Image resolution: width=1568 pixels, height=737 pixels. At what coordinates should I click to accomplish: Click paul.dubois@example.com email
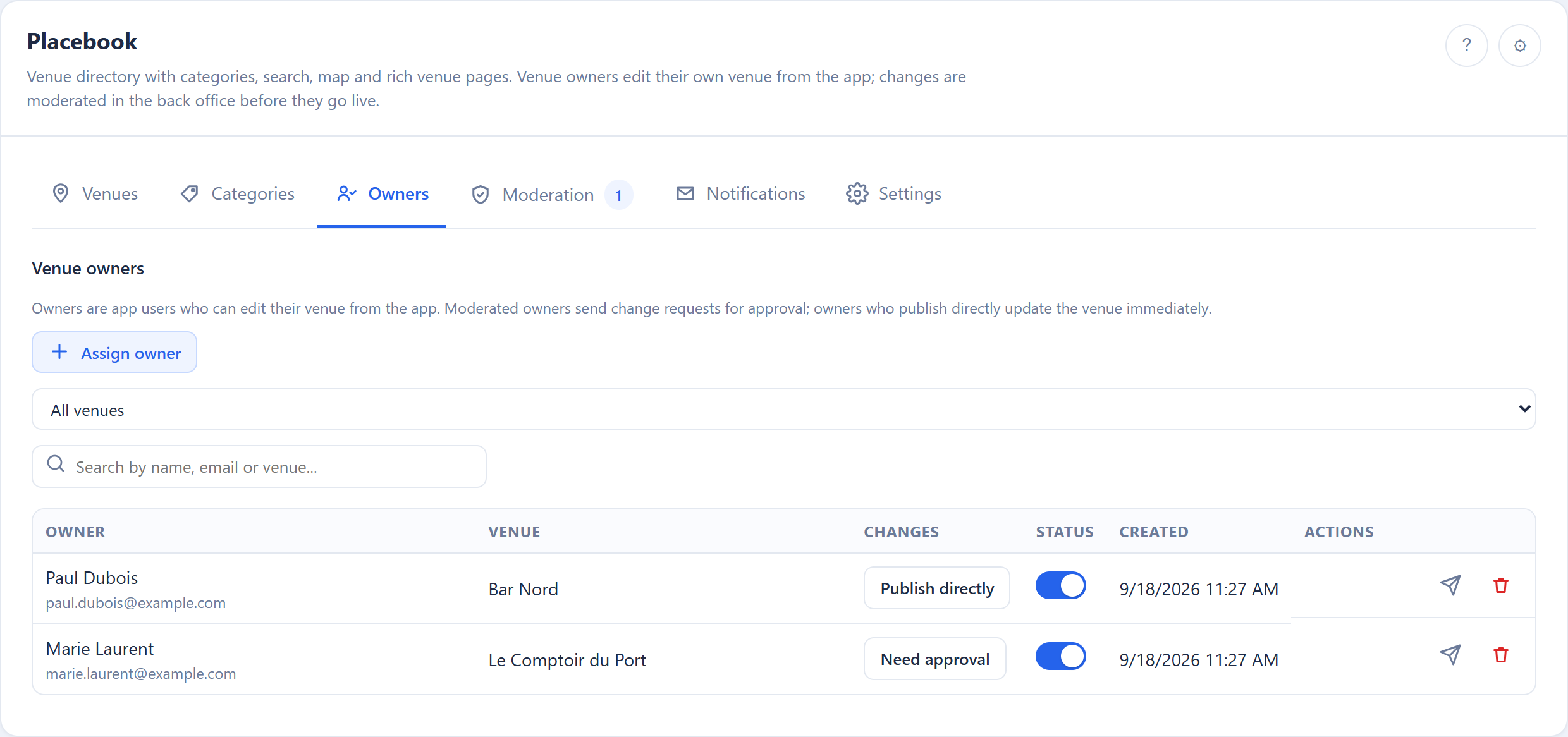coord(136,603)
